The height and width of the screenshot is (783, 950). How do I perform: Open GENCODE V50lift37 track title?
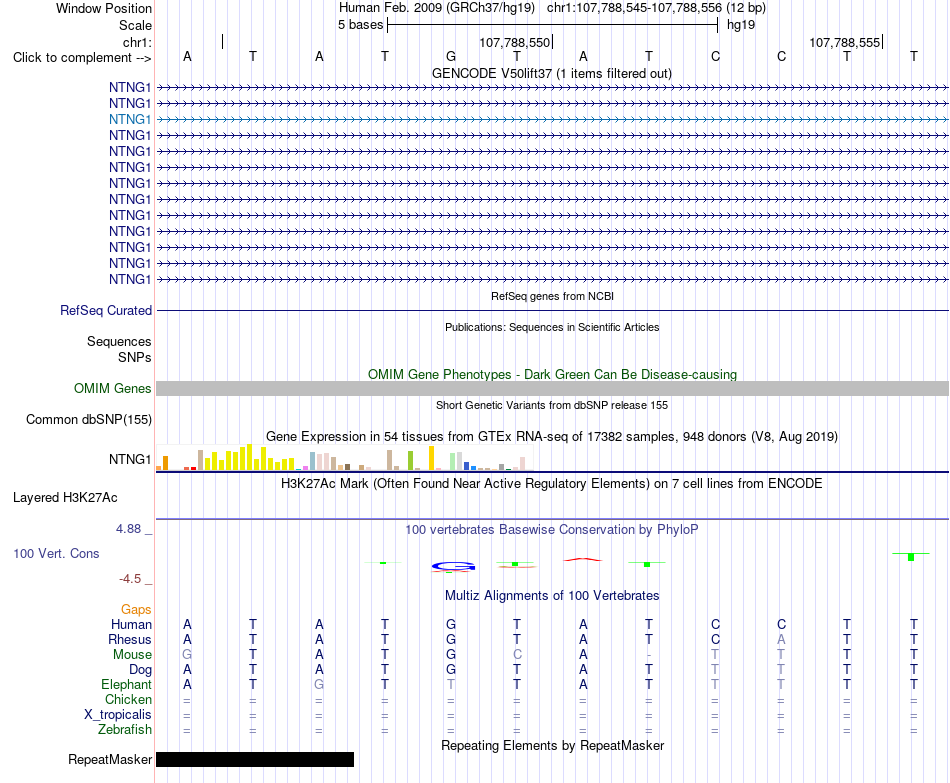click(x=552, y=73)
